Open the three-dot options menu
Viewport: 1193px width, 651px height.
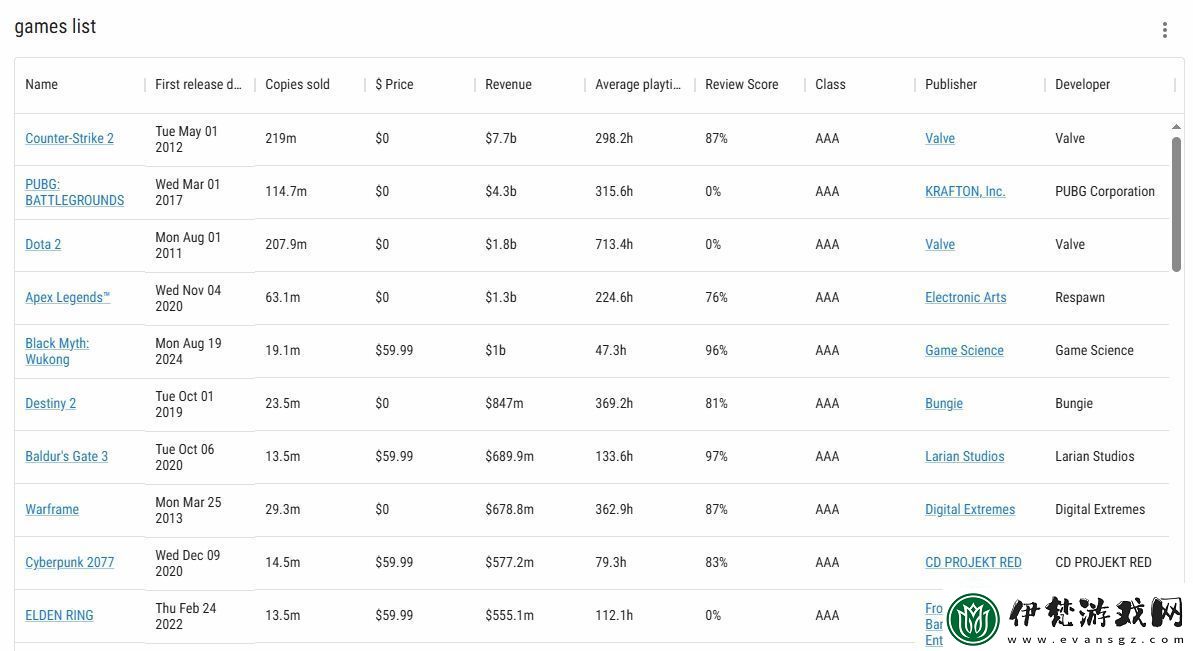pos(1164,30)
